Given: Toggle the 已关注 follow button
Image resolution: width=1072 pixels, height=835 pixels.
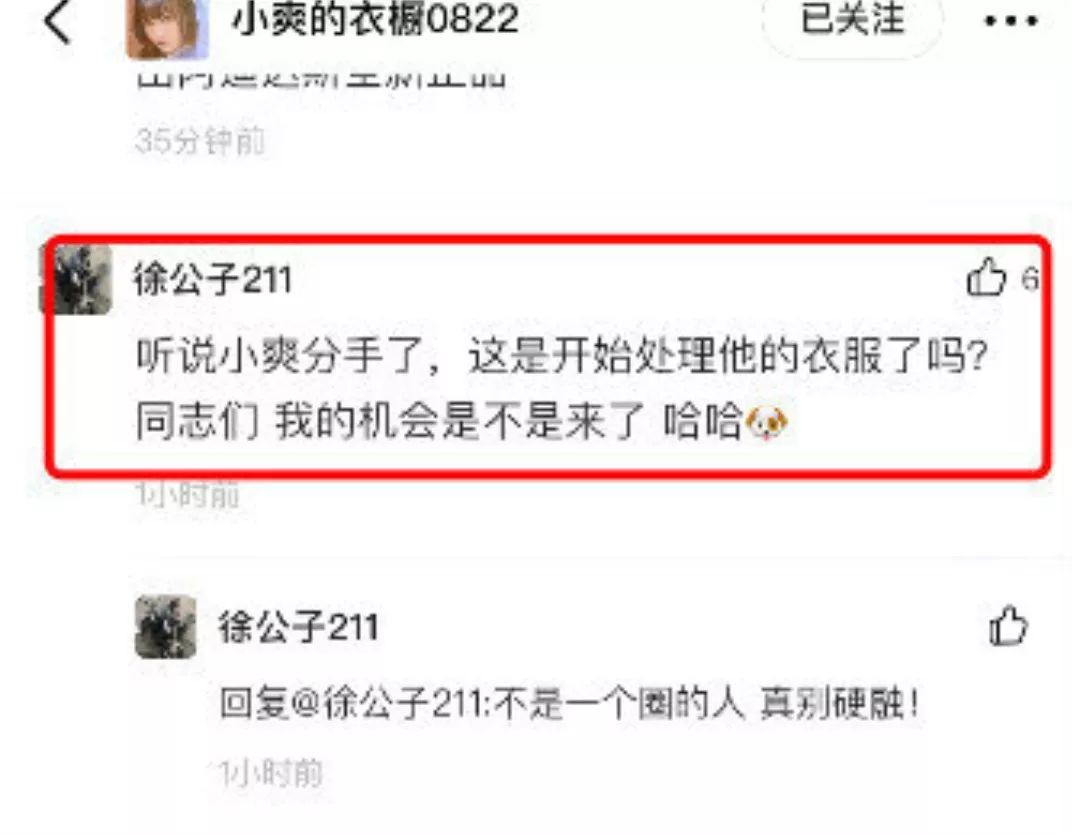Looking at the screenshot, I should pos(853,21).
